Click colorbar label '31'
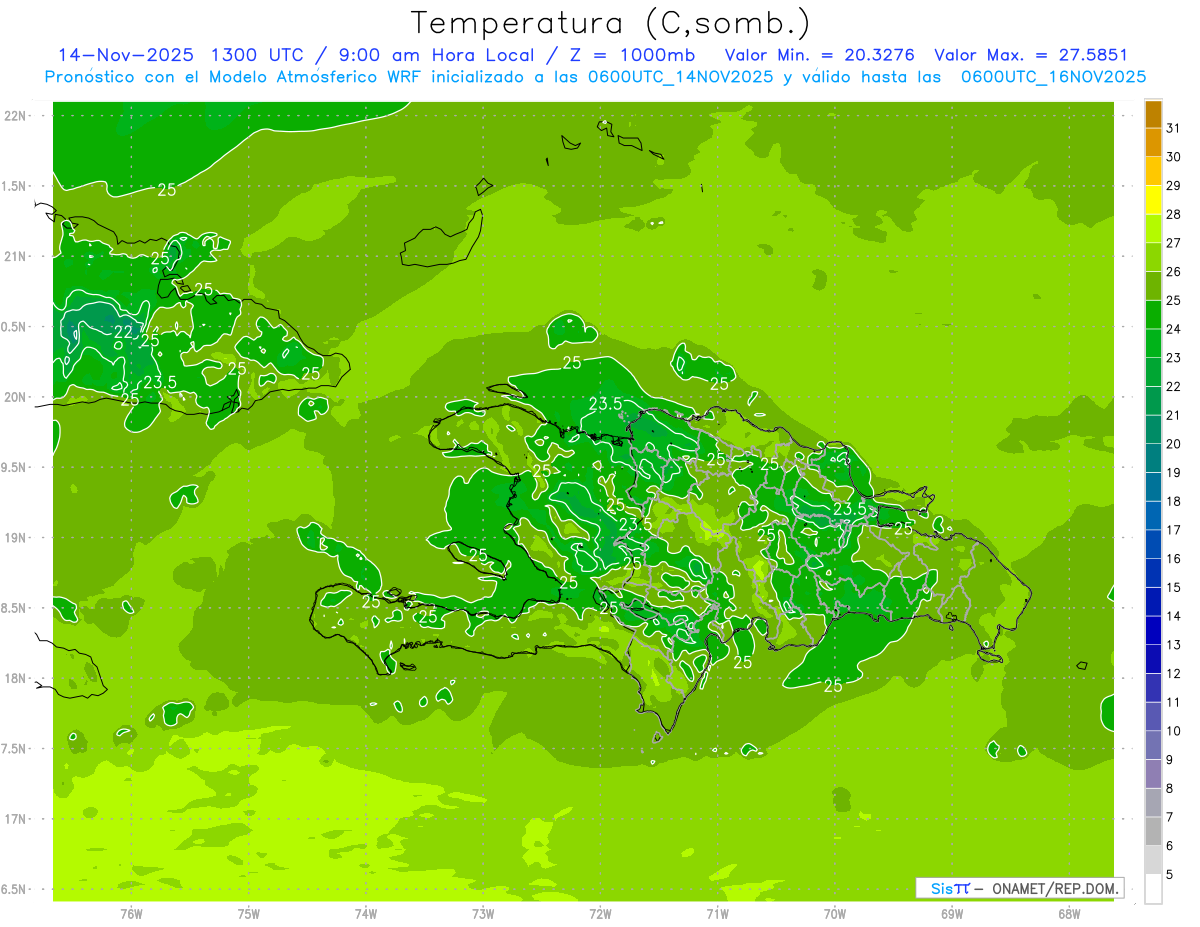Viewport: 1200px width, 927px height. coord(1173,128)
